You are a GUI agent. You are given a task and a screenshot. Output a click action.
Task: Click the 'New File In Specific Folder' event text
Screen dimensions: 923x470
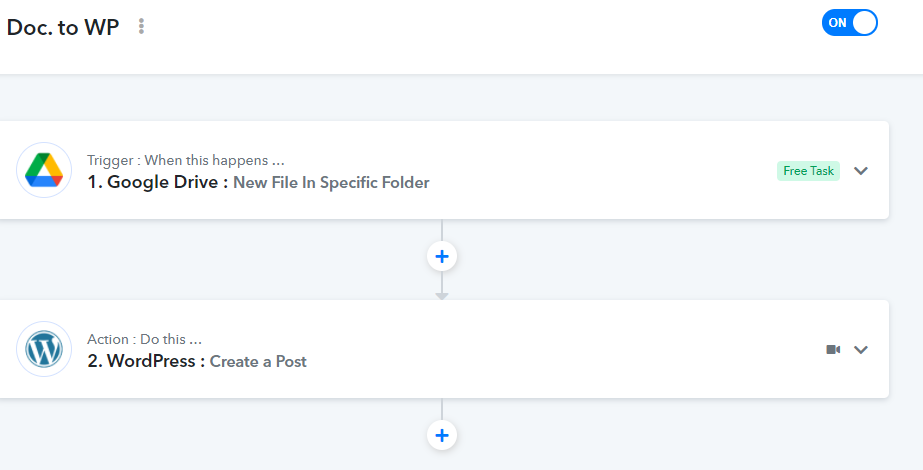coord(331,183)
